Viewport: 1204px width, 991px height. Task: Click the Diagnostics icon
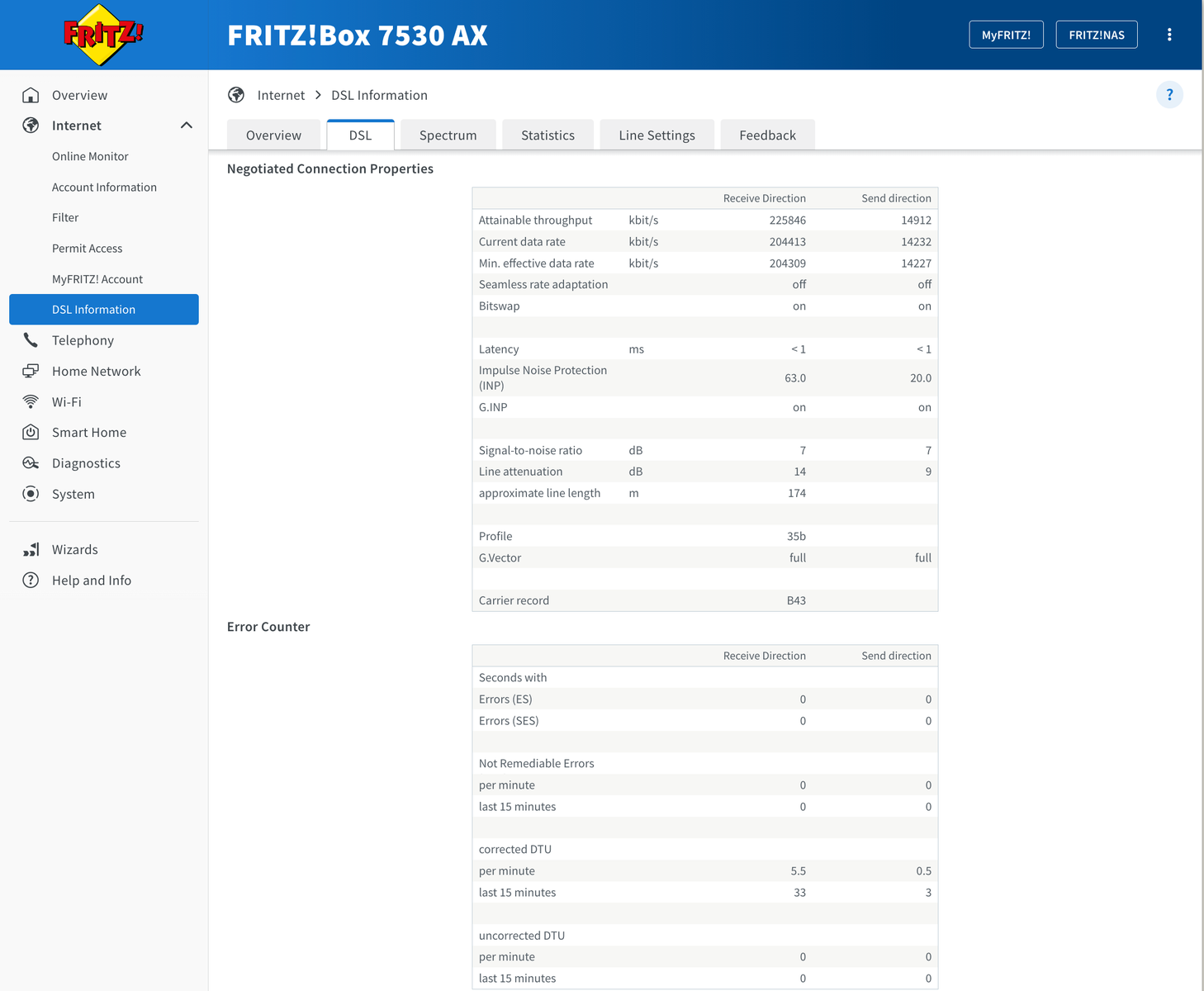click(x=31, y=463)
